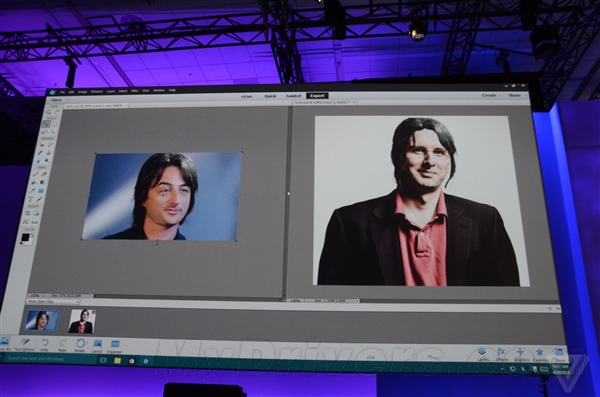Open the Layers panel
Image resolution: width=600 pixels, height=397 pixels.
(x=482, y=354)
